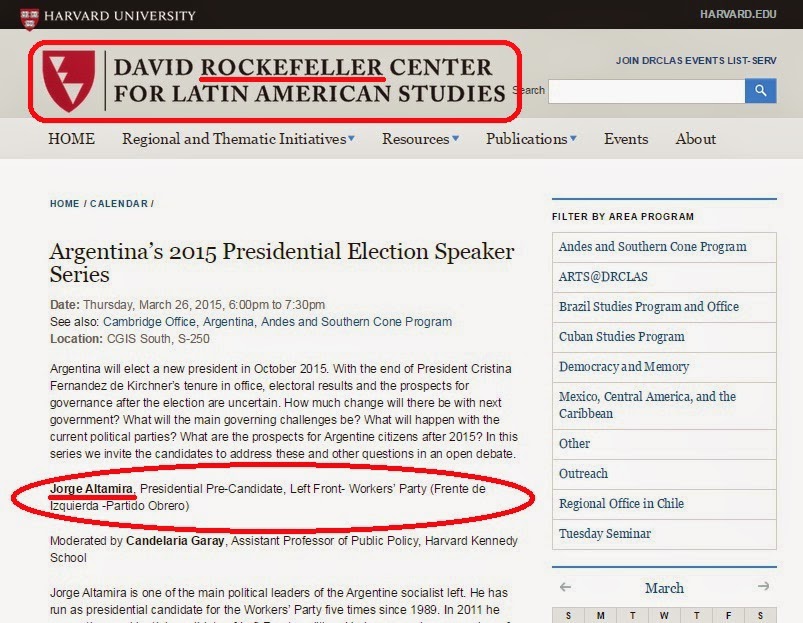The width and height of the screenshot is (803, 623).
Task: Filter by Regional Office in Chile
Action: (664, 504)
